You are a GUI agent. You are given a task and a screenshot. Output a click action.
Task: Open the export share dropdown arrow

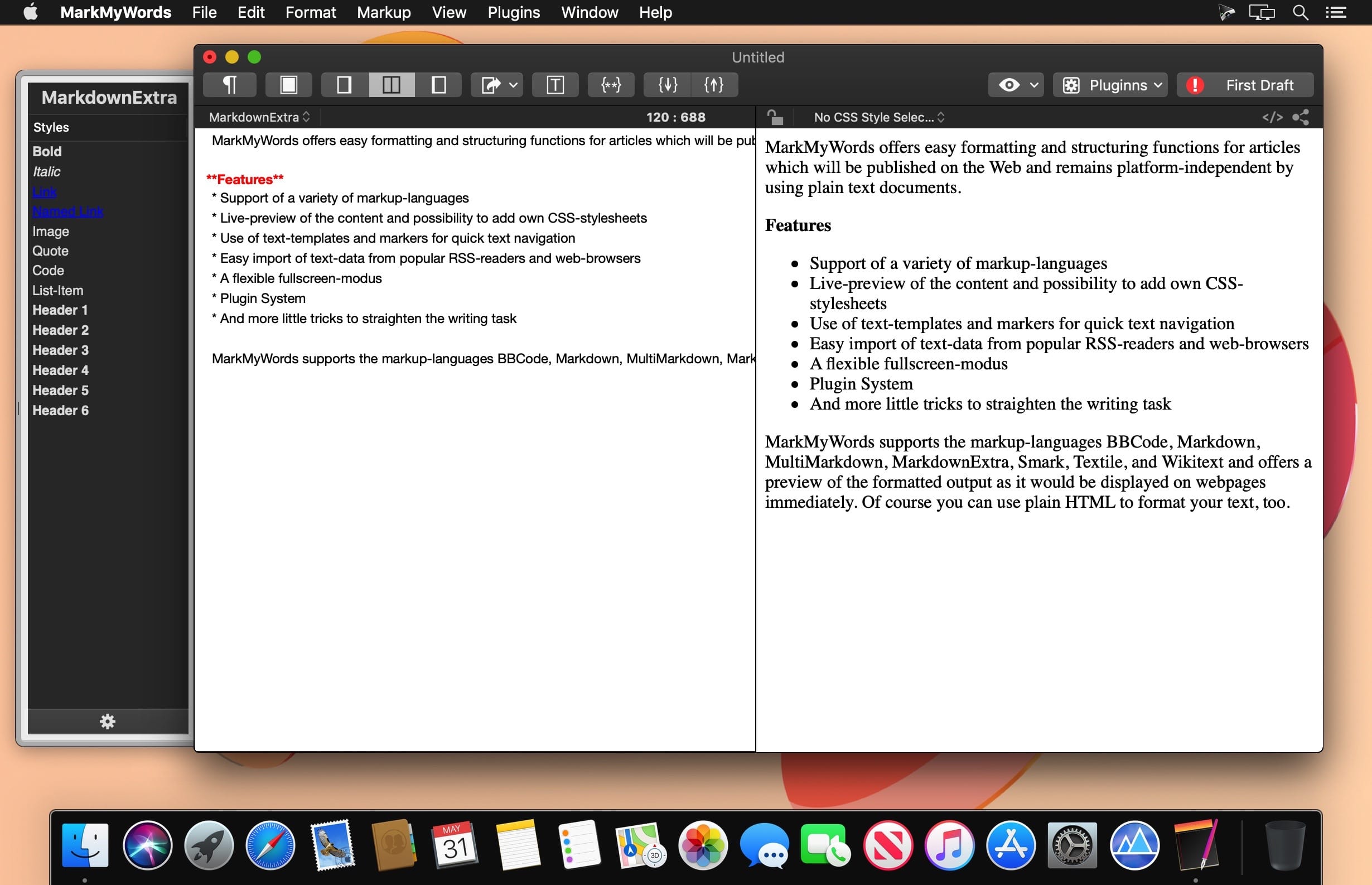tap(514, 85)
